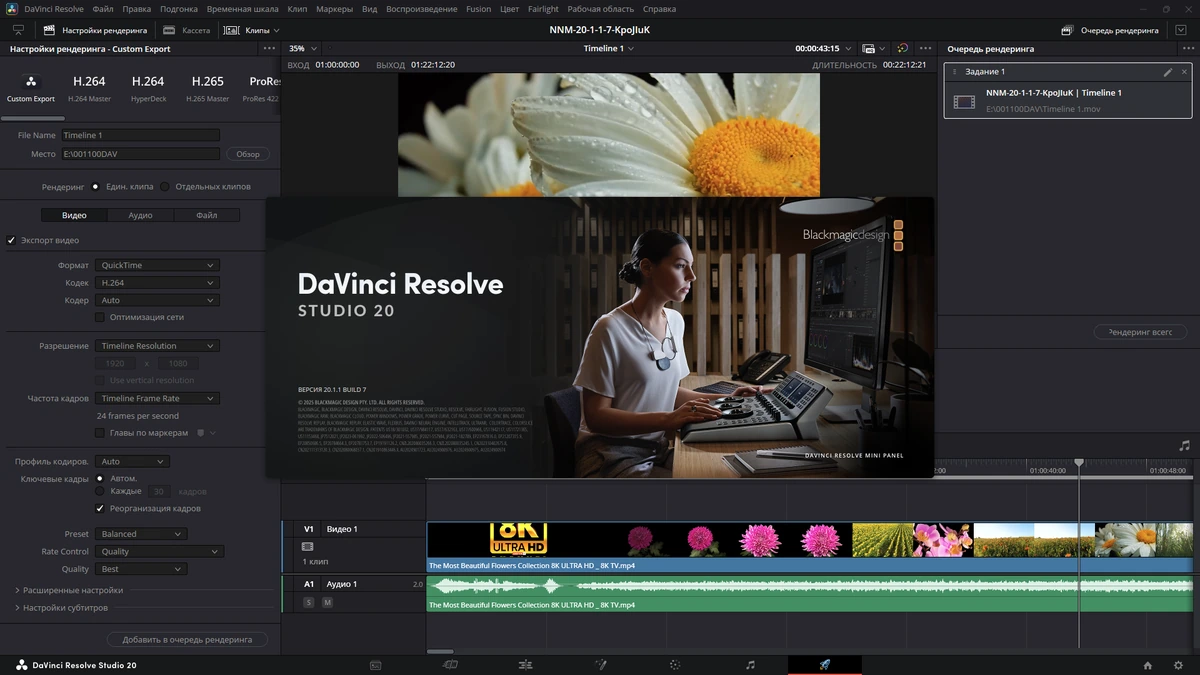This screenshot has width=1200, height=675.
Task: Click the Видео 1 track clip-view icon
Action: point(308,547)
